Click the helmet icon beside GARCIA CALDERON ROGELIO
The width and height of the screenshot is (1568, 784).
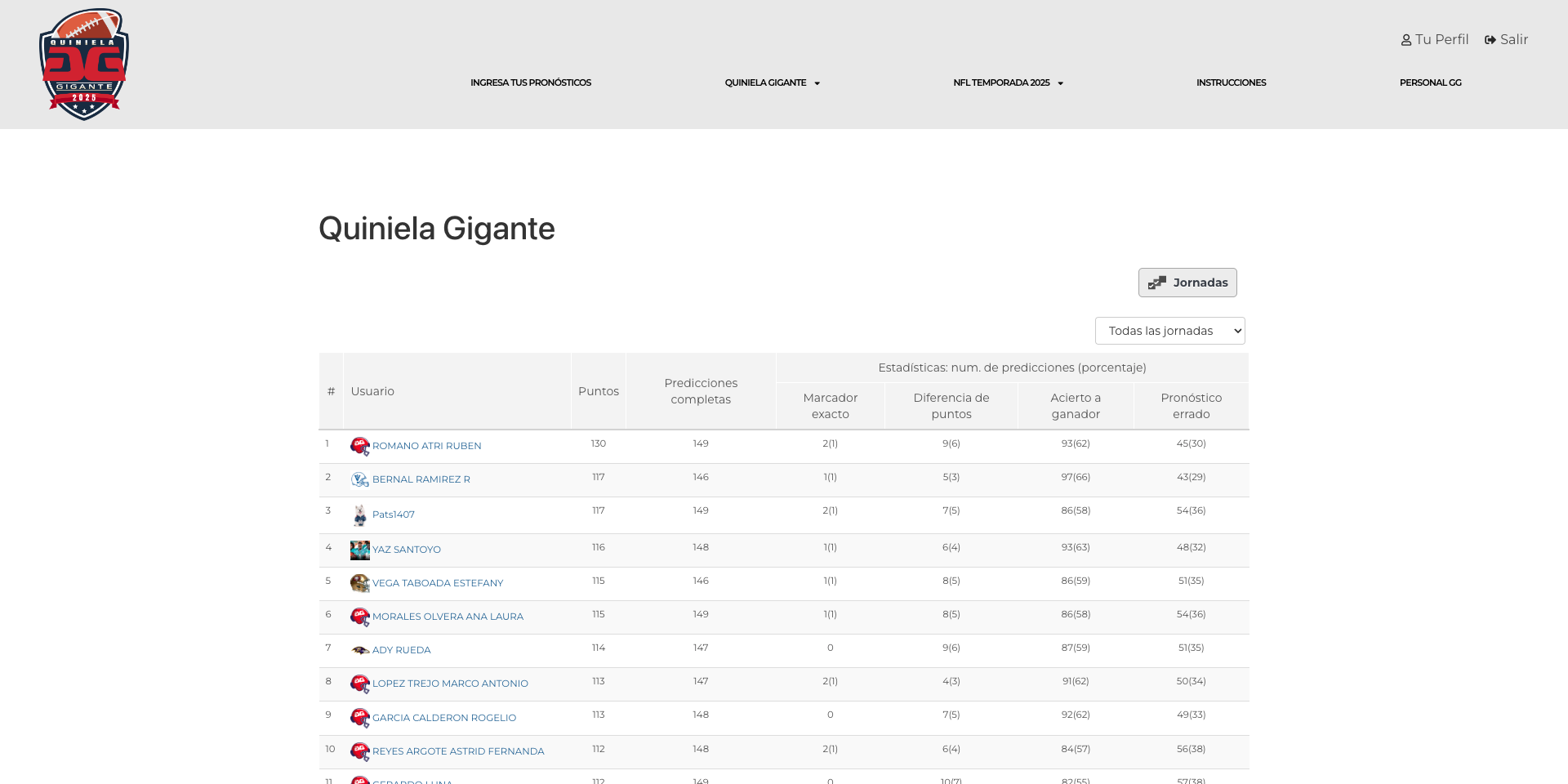pos(359,718)
